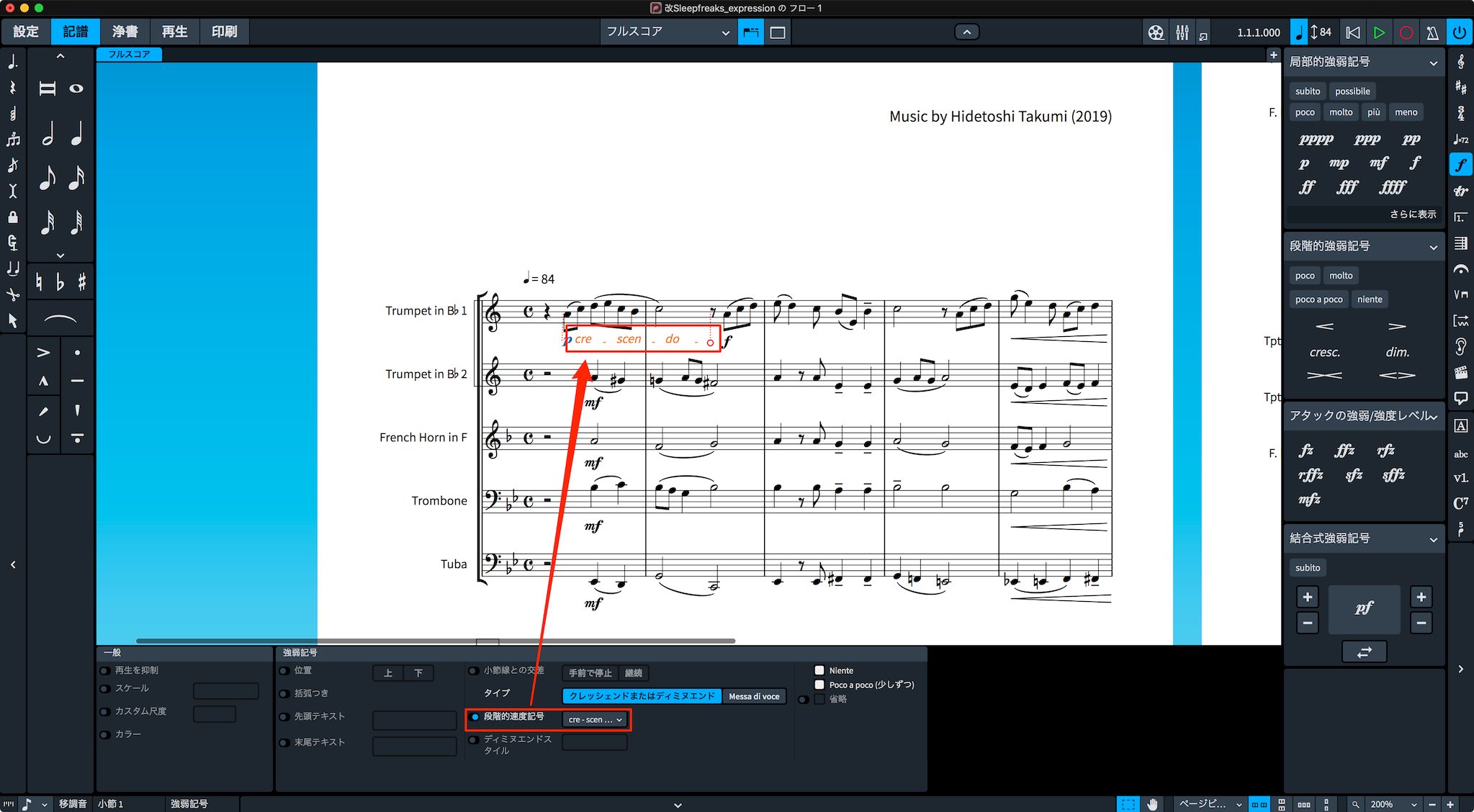Image resolution: width=1474 pixels, height=812 pixels.
Task: Insert the mf dynamic from panel
Action: (1378, 163)
